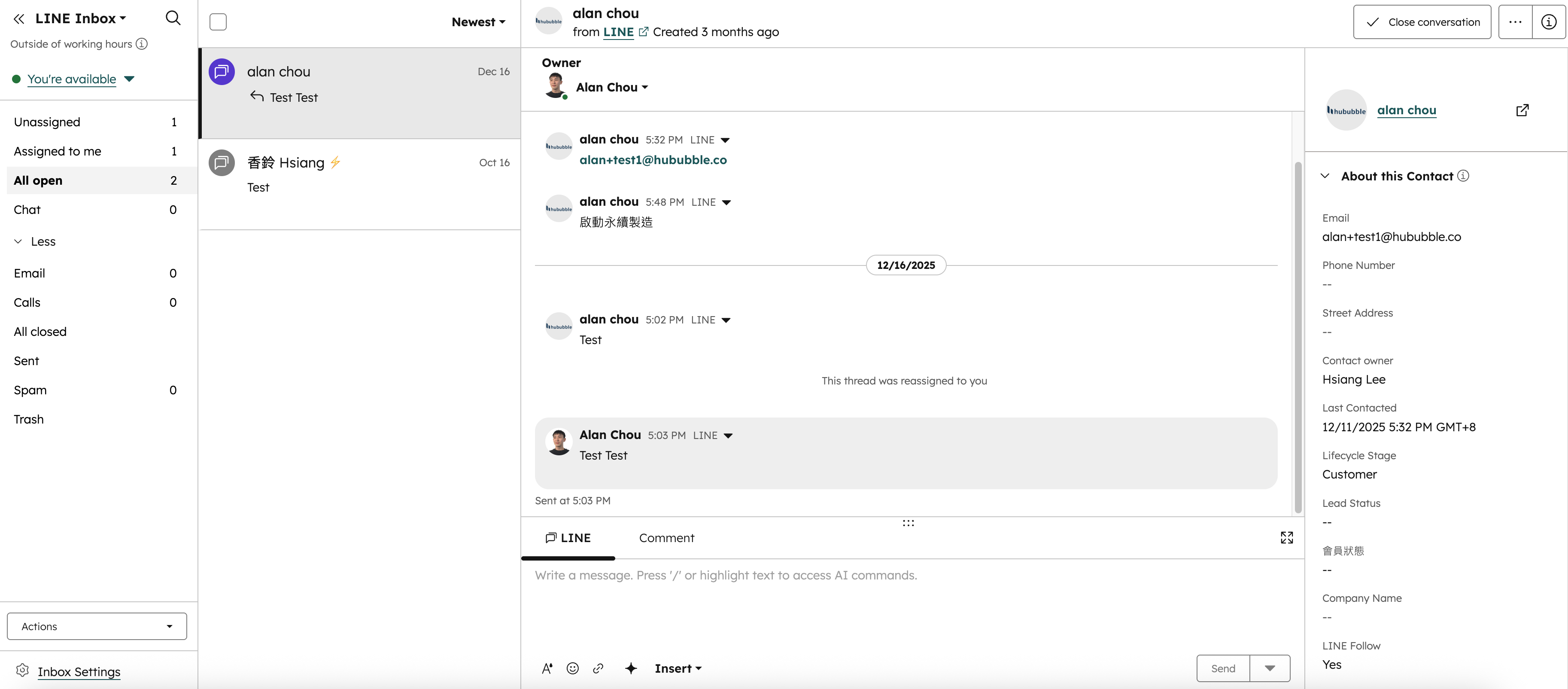Open the Newest sort order dropdown
Screen dimensions: 1568x689
click(x=478, y=21)
